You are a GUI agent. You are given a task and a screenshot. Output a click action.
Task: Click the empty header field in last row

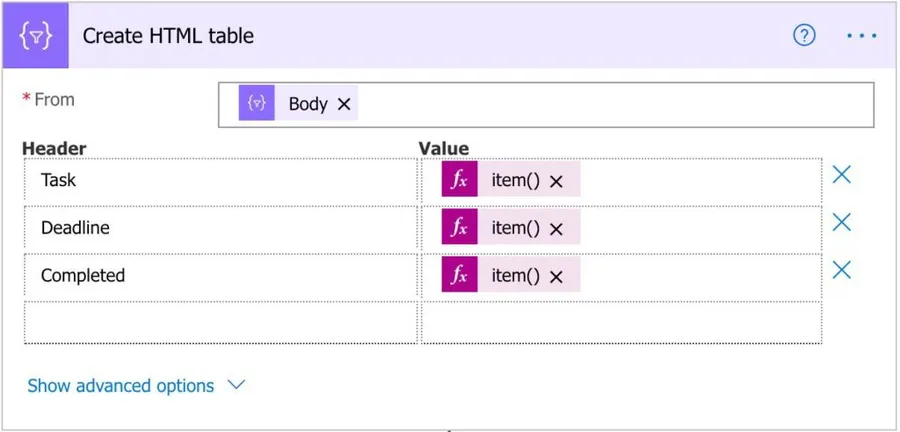click(x=220, y=323)
